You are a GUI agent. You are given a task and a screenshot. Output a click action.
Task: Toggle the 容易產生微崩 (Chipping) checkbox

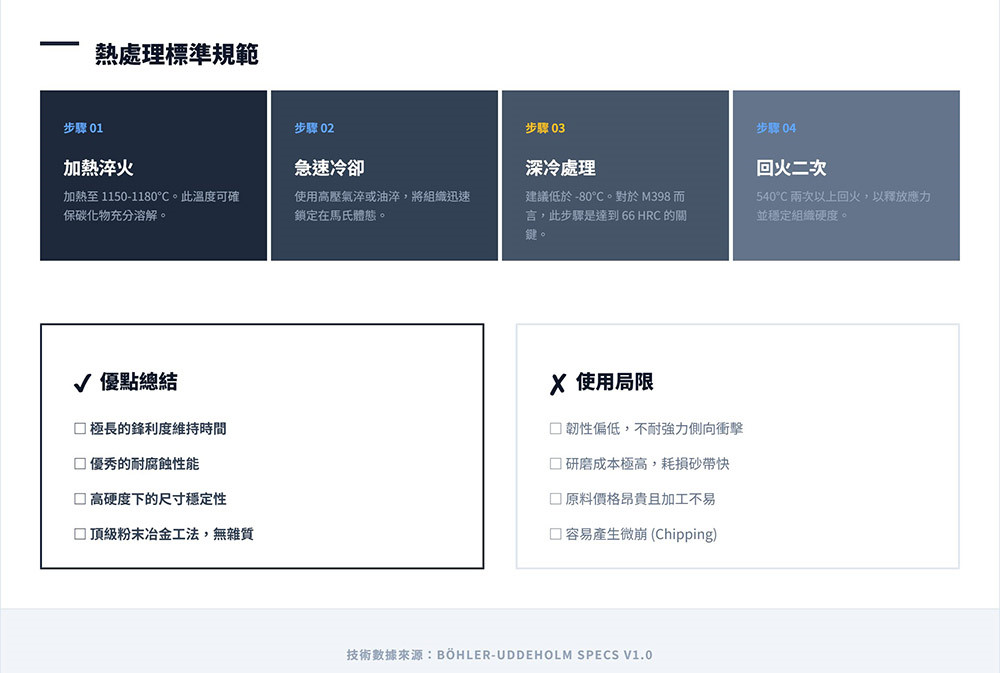click(x=555, y=534)
